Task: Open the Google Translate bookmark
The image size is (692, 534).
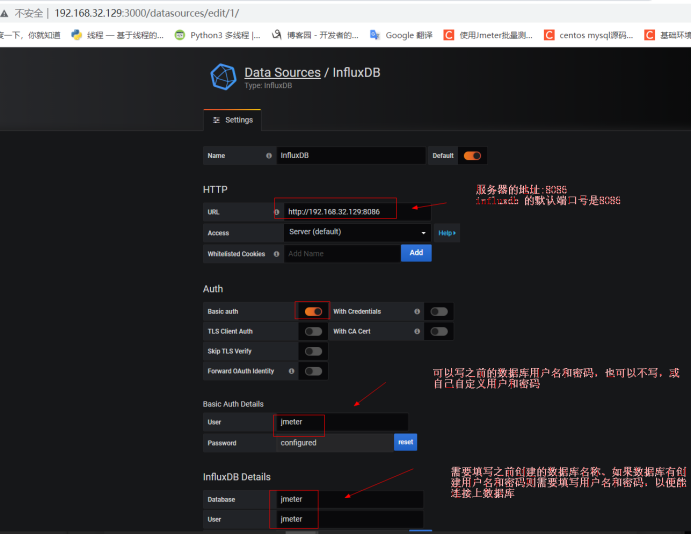Action: [x=401, y=35]
